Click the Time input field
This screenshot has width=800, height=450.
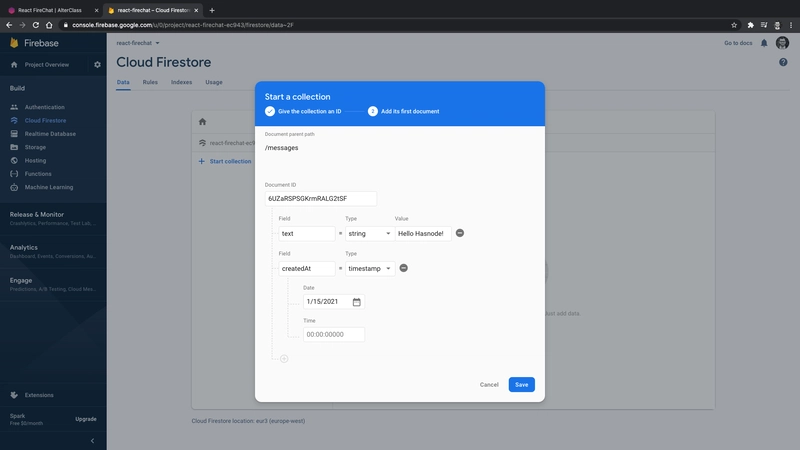(x=334, y=334)
